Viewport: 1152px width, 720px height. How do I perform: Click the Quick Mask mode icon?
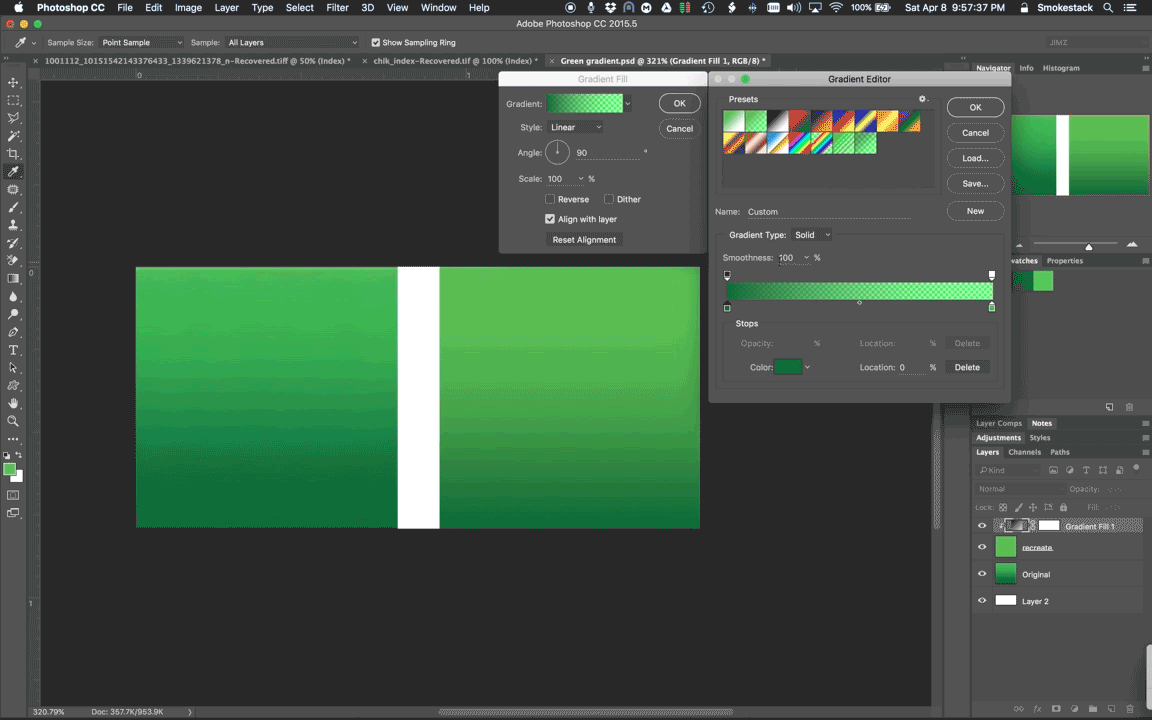coord(13,495)
